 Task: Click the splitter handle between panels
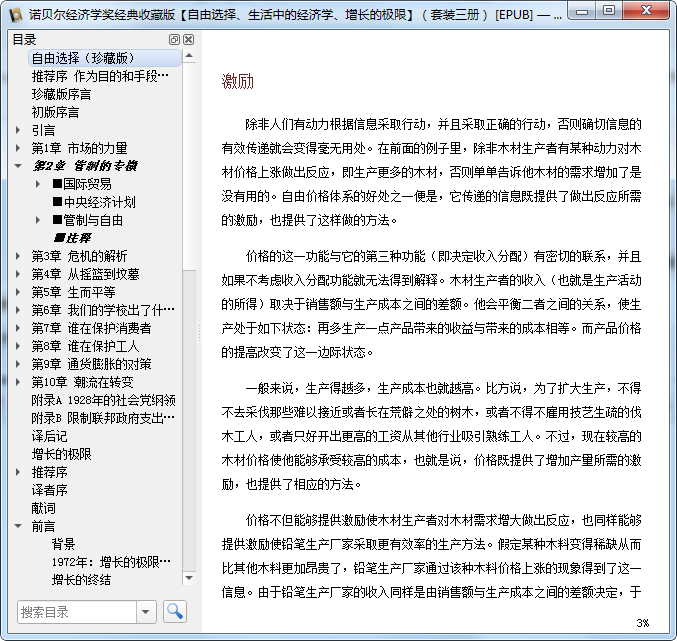point(199,332)
